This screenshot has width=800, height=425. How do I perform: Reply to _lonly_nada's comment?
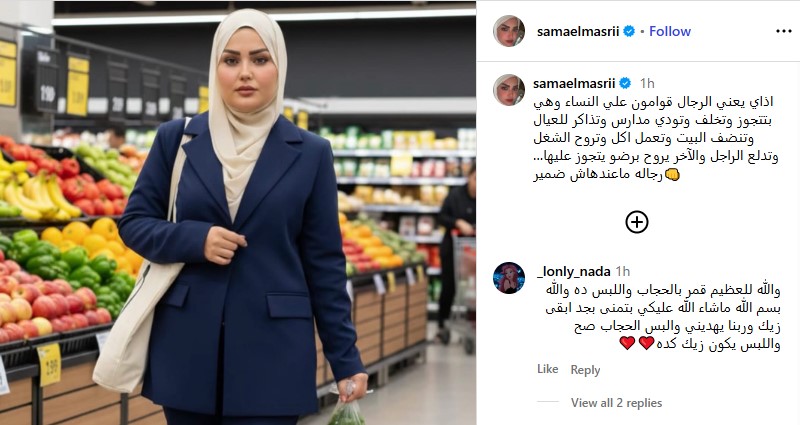[585, 370]
